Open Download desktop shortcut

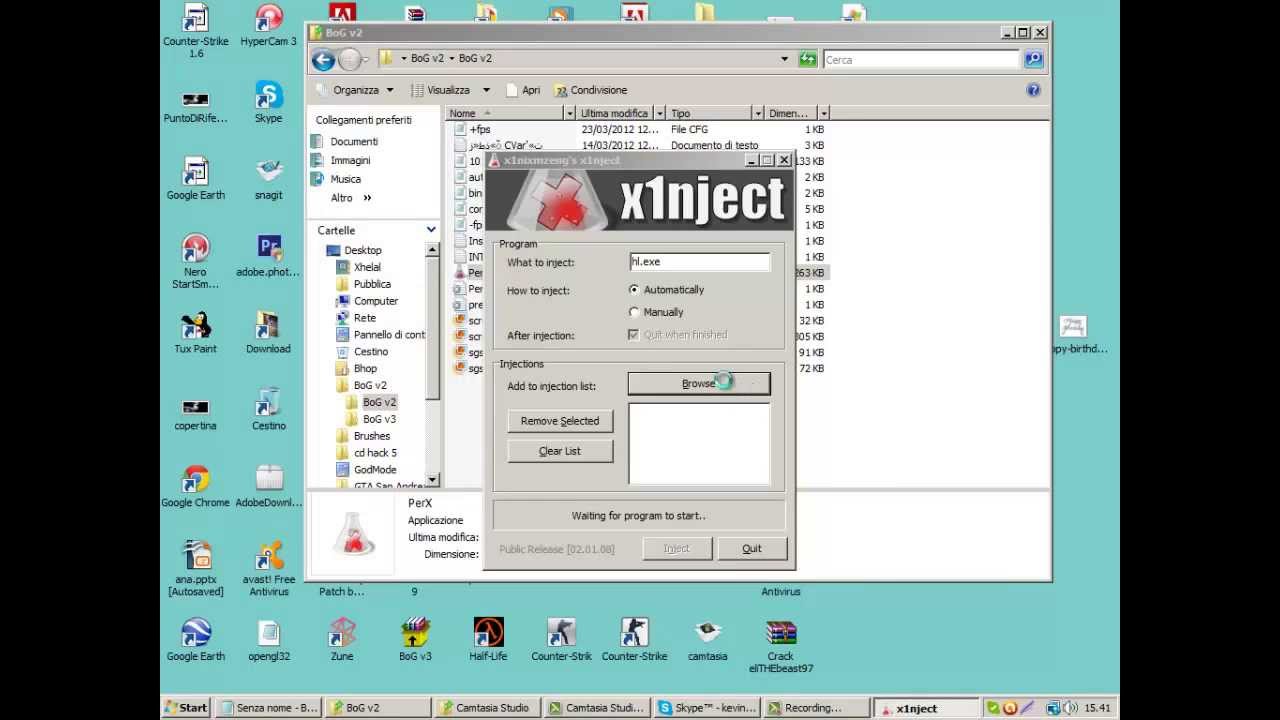(x=268, y=333)
